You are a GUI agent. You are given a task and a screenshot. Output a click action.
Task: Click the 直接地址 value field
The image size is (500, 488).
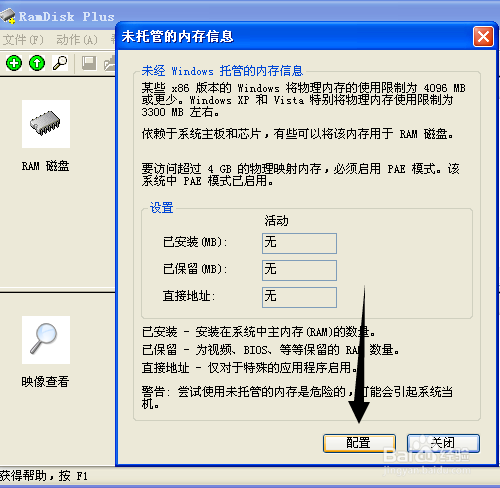tap(299, 297)
